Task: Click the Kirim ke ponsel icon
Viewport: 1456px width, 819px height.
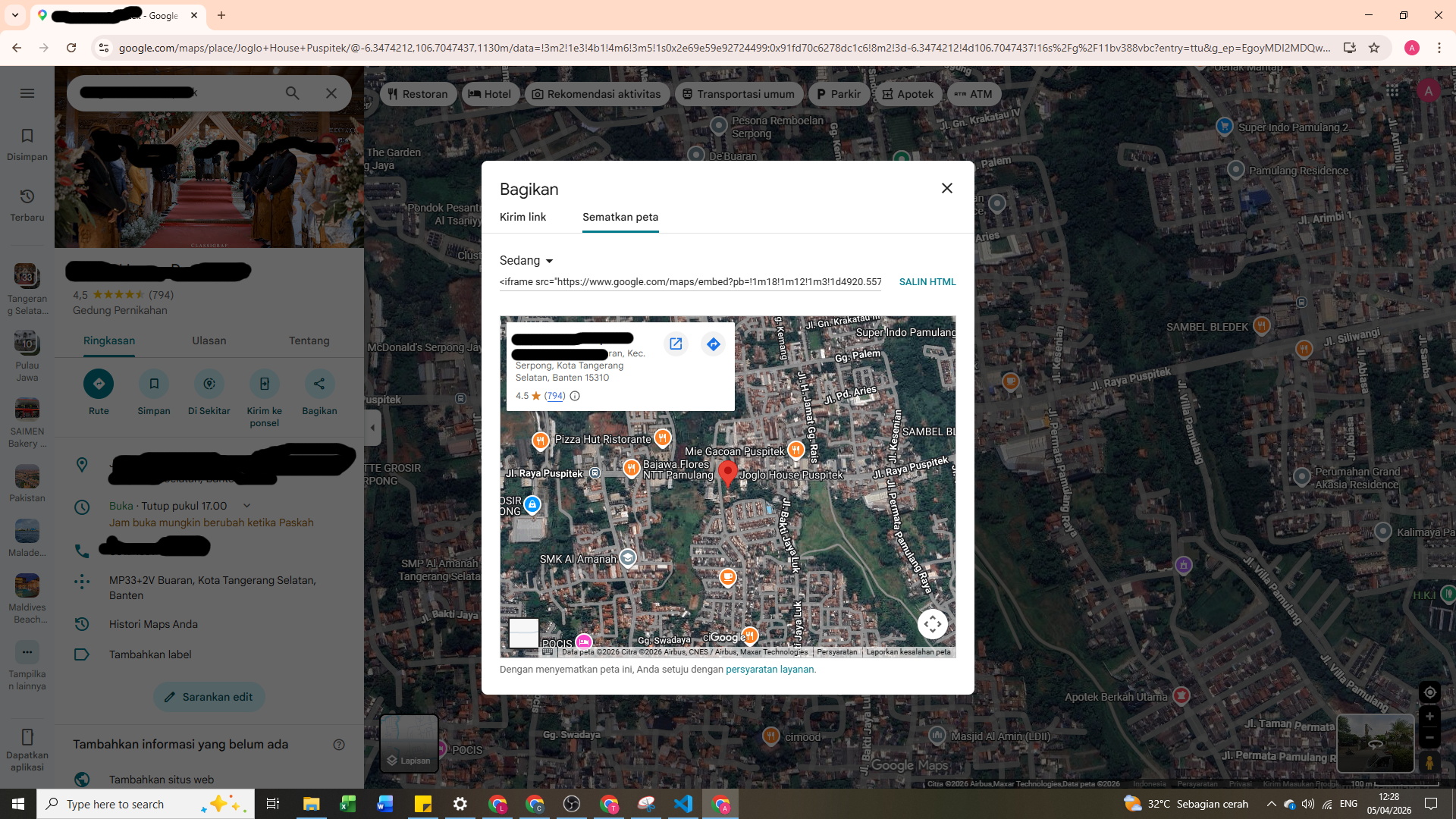Action: 264,384
